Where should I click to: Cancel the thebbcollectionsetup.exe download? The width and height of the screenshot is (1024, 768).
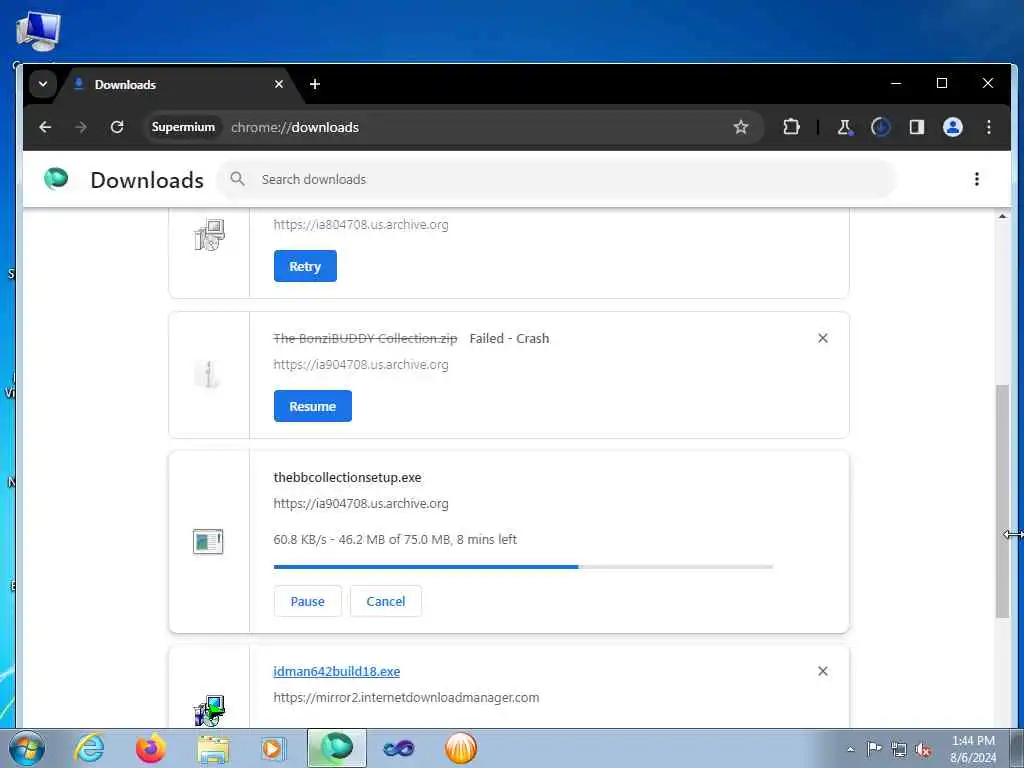tap(386, 601)
